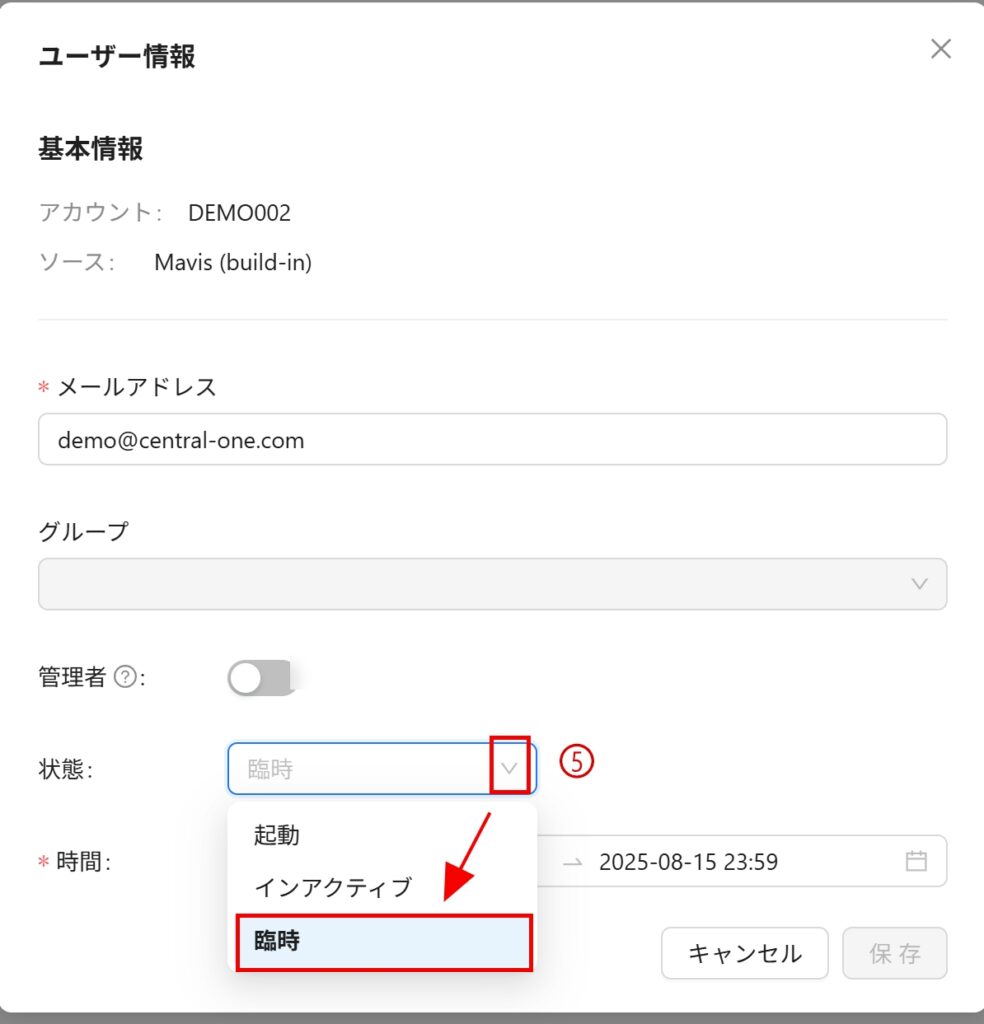Click the Mavis (build-in) source text

click(x=233, y=263)
